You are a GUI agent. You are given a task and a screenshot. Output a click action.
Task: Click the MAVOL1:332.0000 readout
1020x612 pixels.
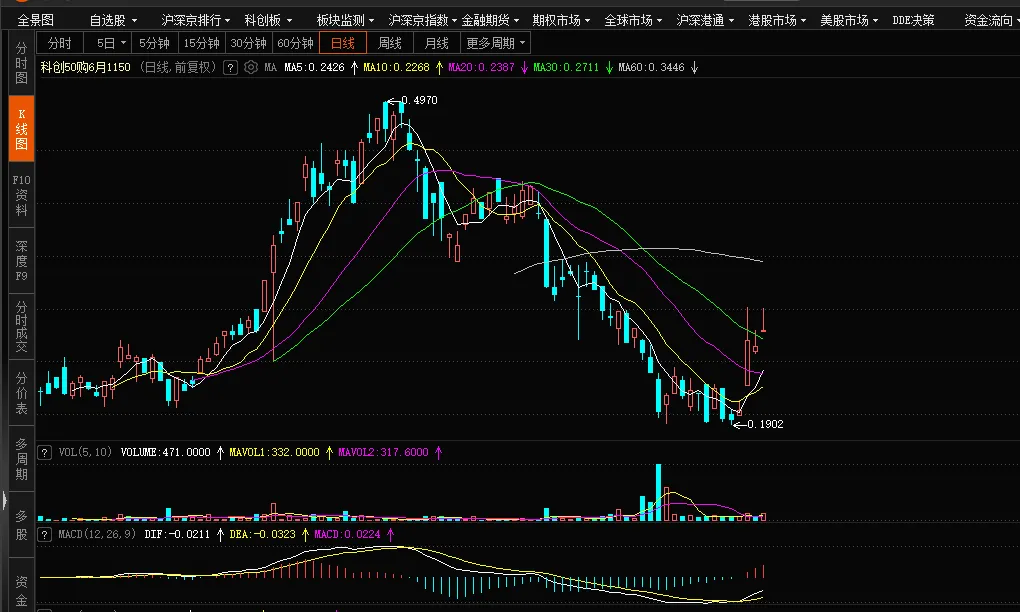[x=274, y=452]
